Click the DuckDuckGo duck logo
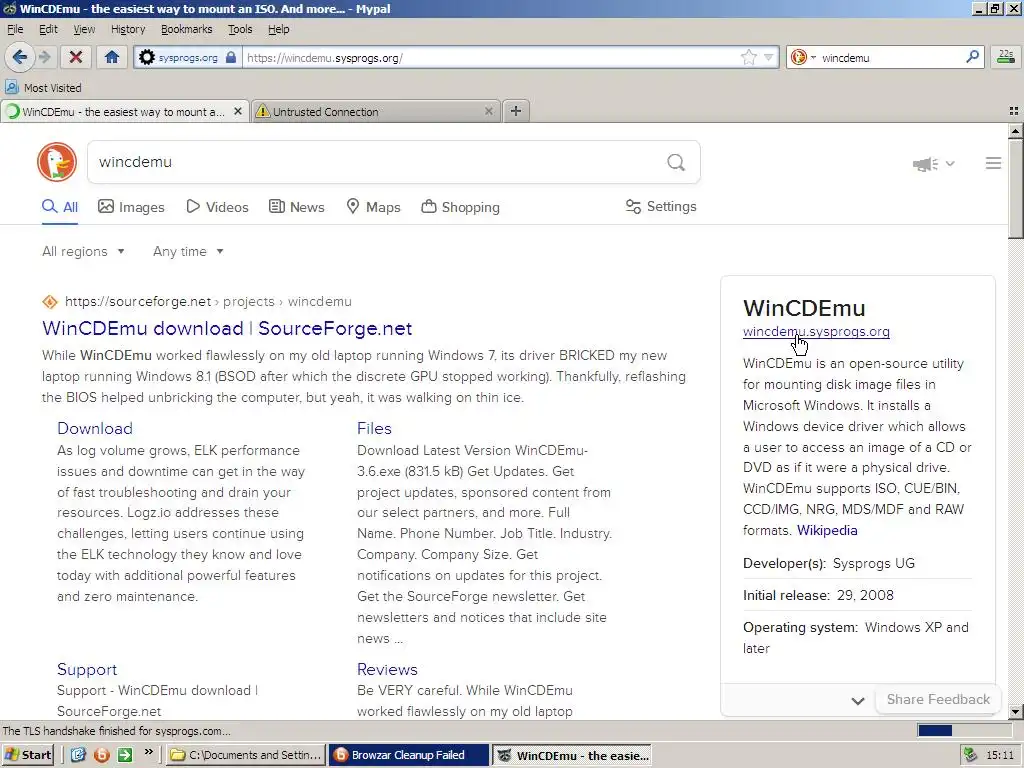The image size is (1024, 768). tap(57, 162)
